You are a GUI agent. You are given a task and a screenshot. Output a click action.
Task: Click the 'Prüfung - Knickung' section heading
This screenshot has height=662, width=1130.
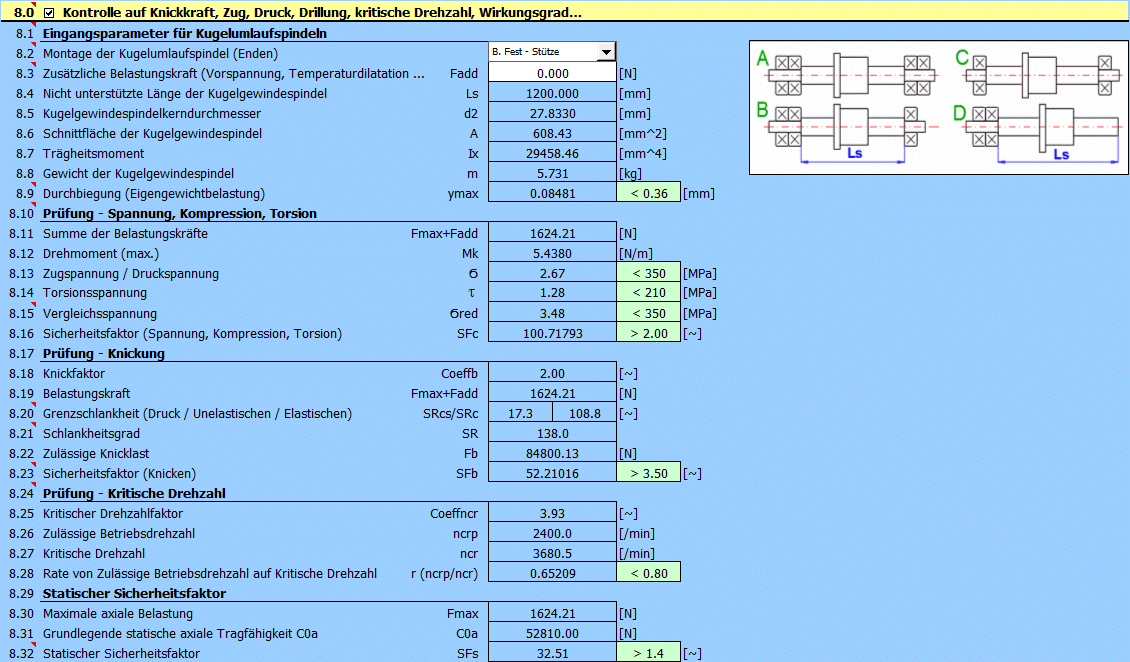[103, 353]
